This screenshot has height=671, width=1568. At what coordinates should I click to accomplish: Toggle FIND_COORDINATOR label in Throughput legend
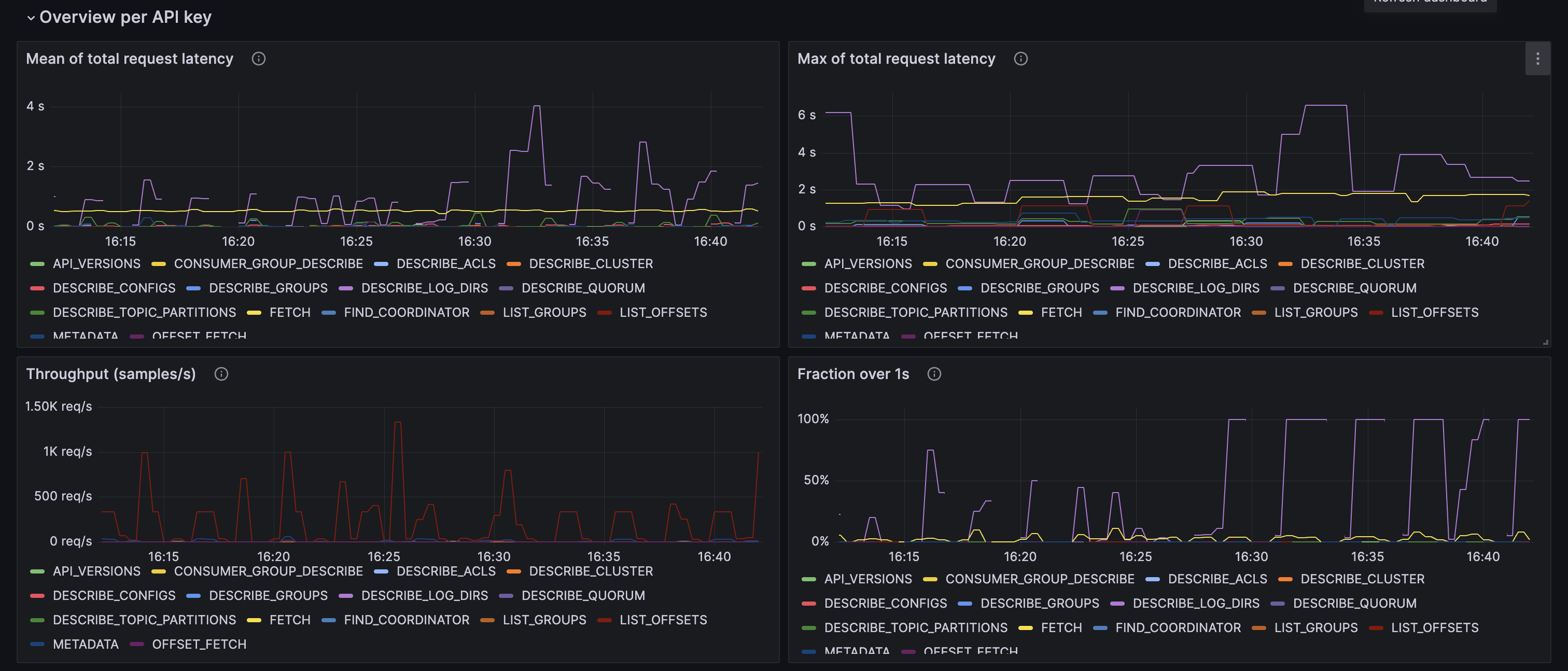click(407, 620)
